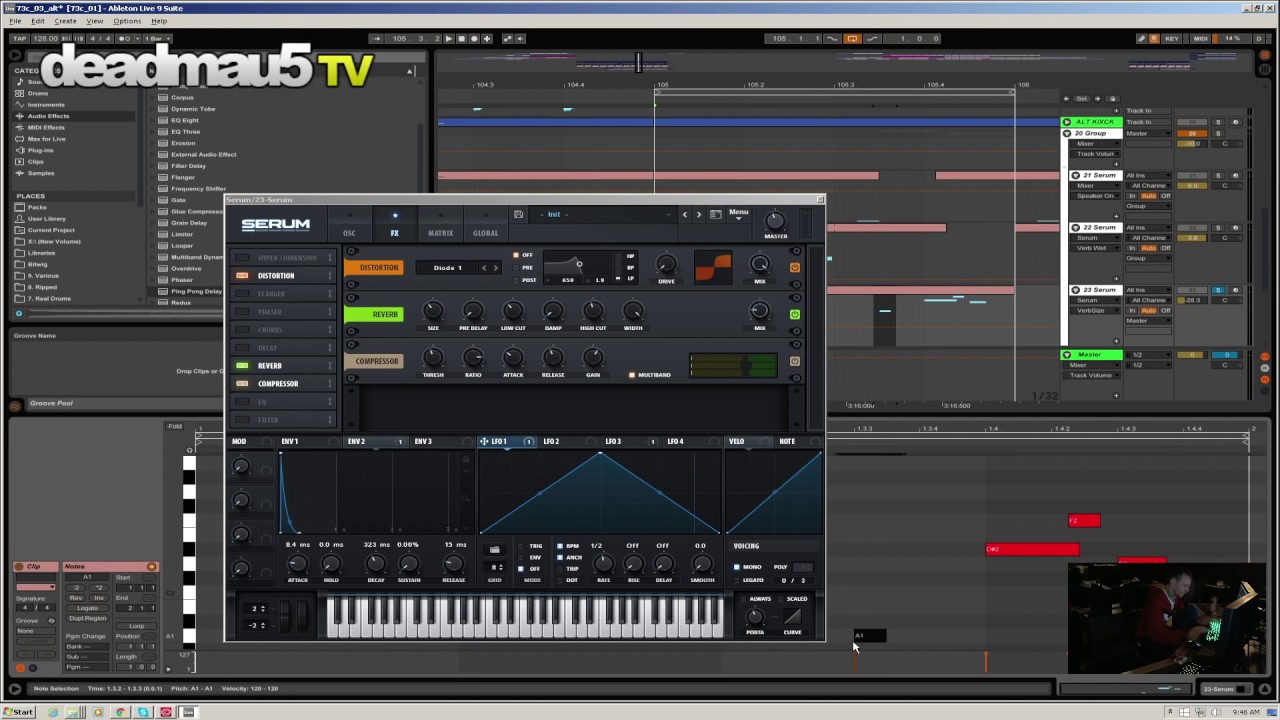1280x720 pixels.
Task: Adjust the distortion Drive knob
Action: click(x=666, y=265)
